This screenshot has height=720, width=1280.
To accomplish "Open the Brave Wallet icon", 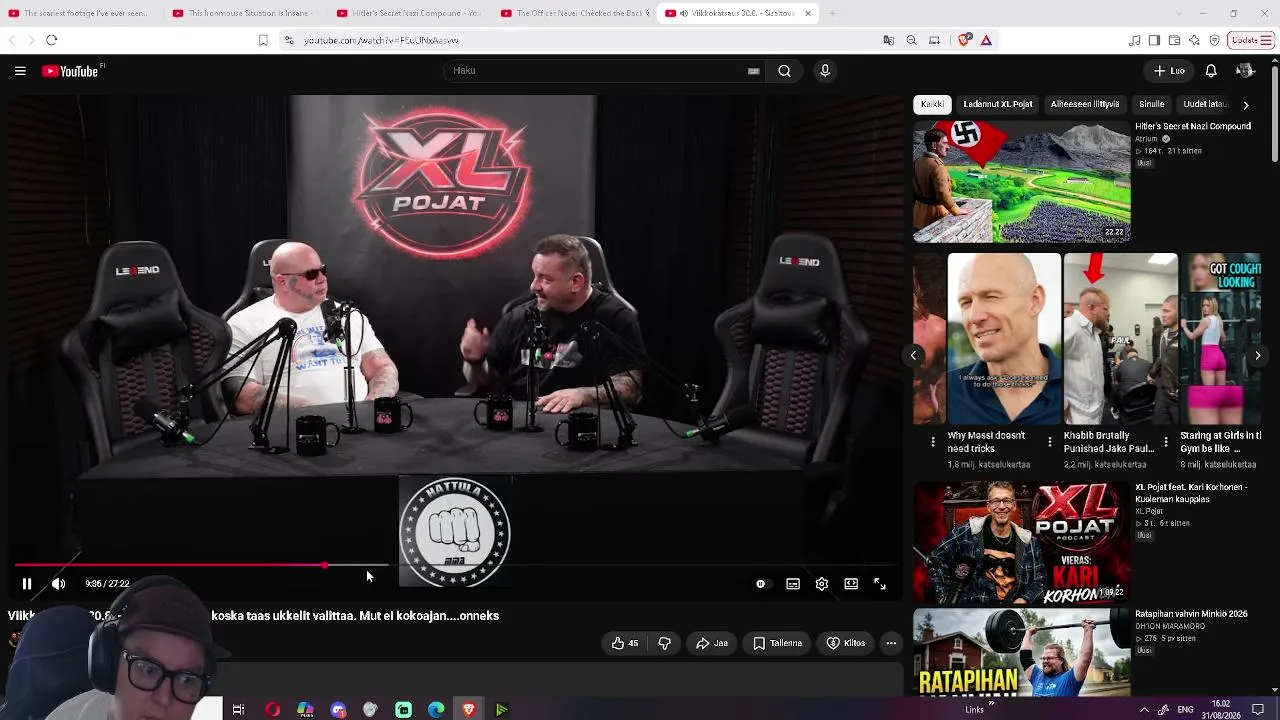I will click(x=1174, y=40).
